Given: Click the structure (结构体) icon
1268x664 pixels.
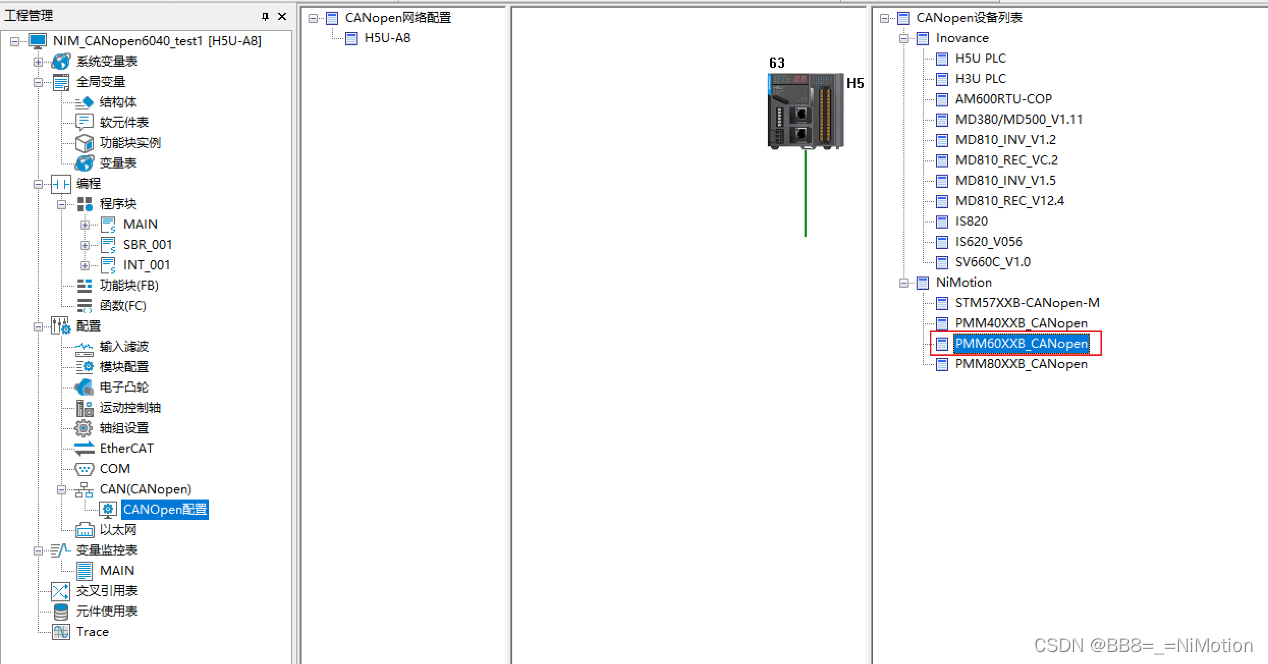Looking at the screenshot, I should pos(84,102).
